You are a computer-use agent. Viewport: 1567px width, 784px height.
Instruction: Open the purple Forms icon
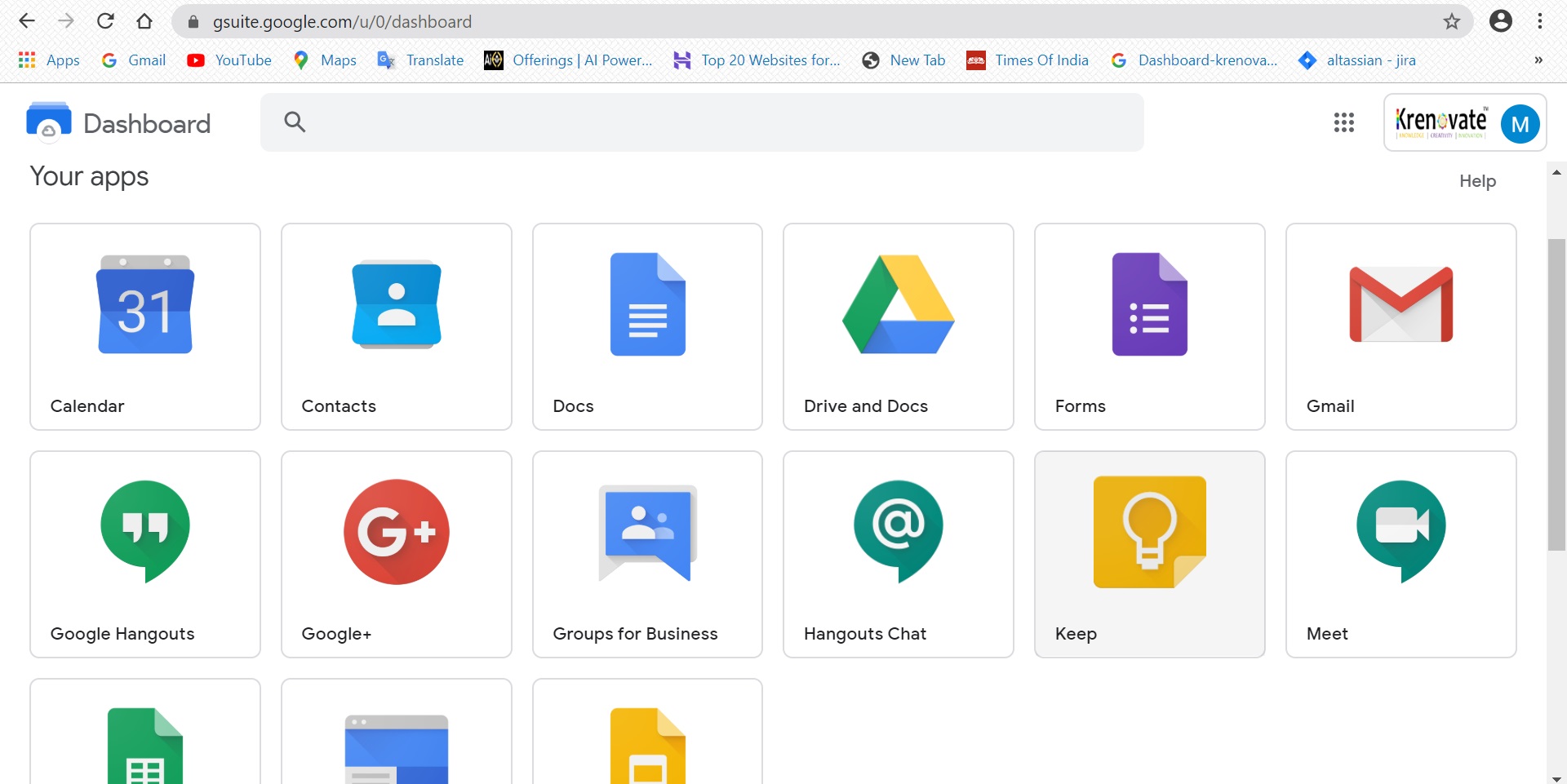coord(1150,304)
